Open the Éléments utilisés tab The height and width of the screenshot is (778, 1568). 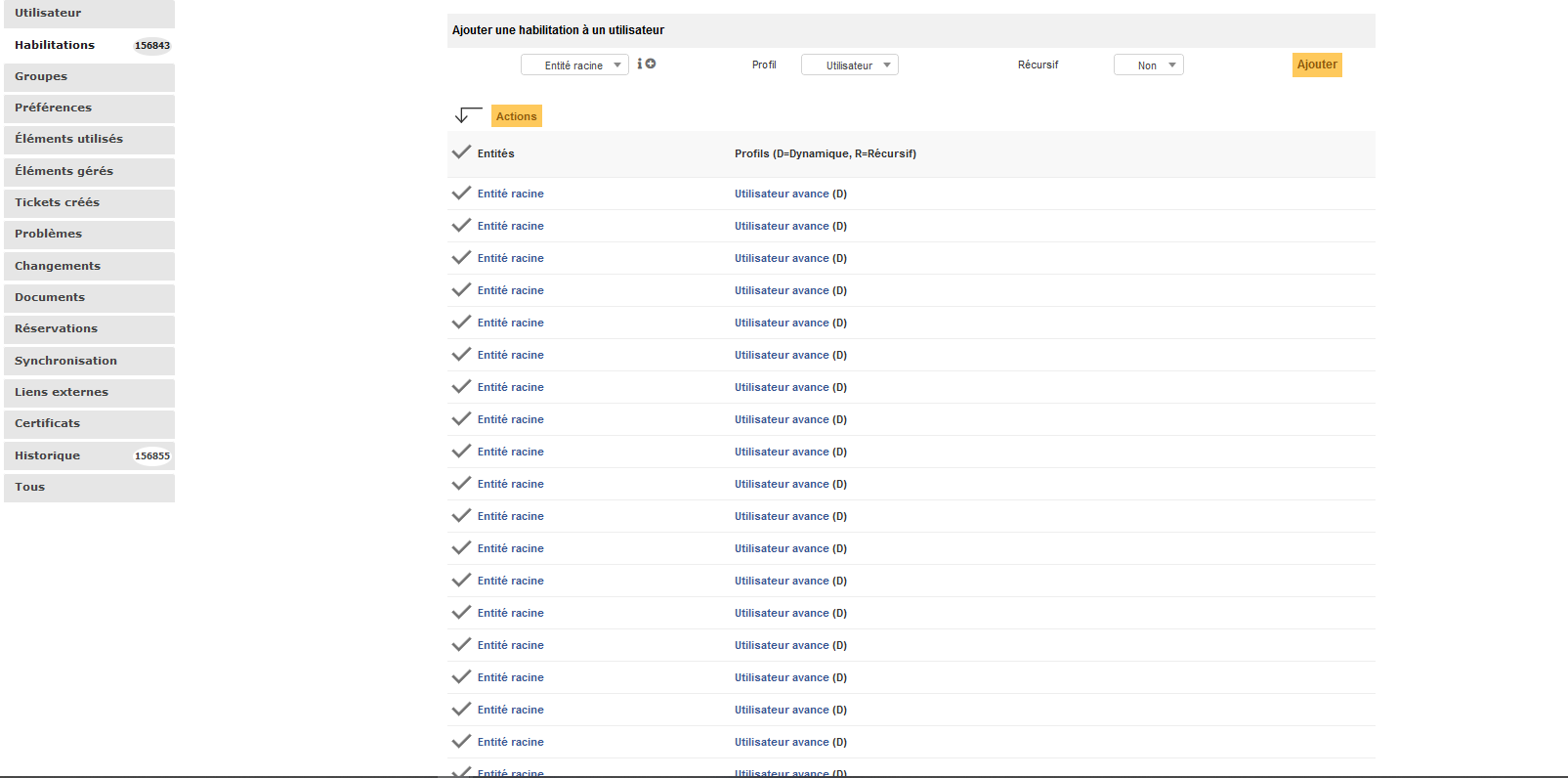(89, 139)
